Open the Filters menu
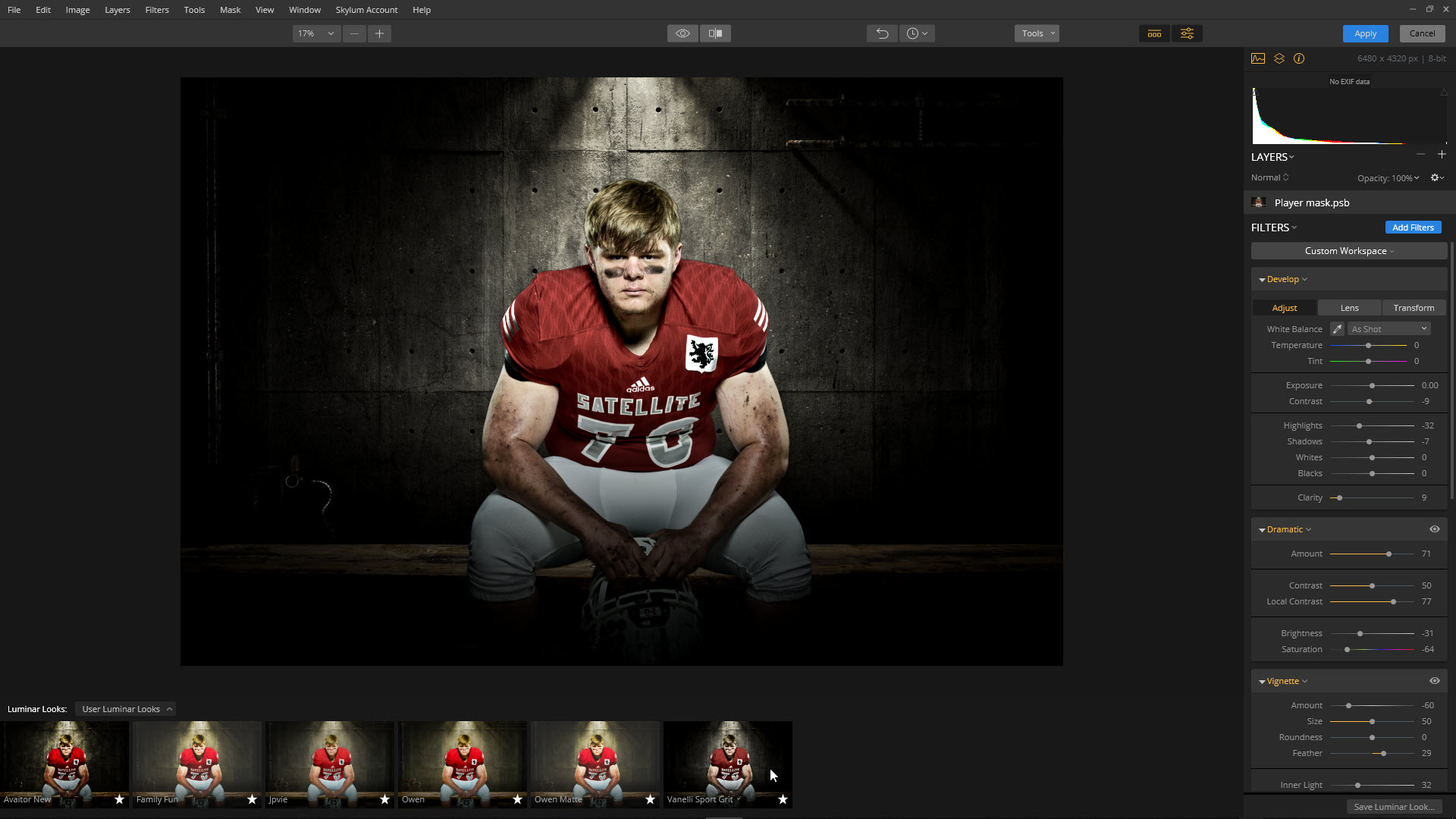The image size is (1456, 819). click(157, 10)
